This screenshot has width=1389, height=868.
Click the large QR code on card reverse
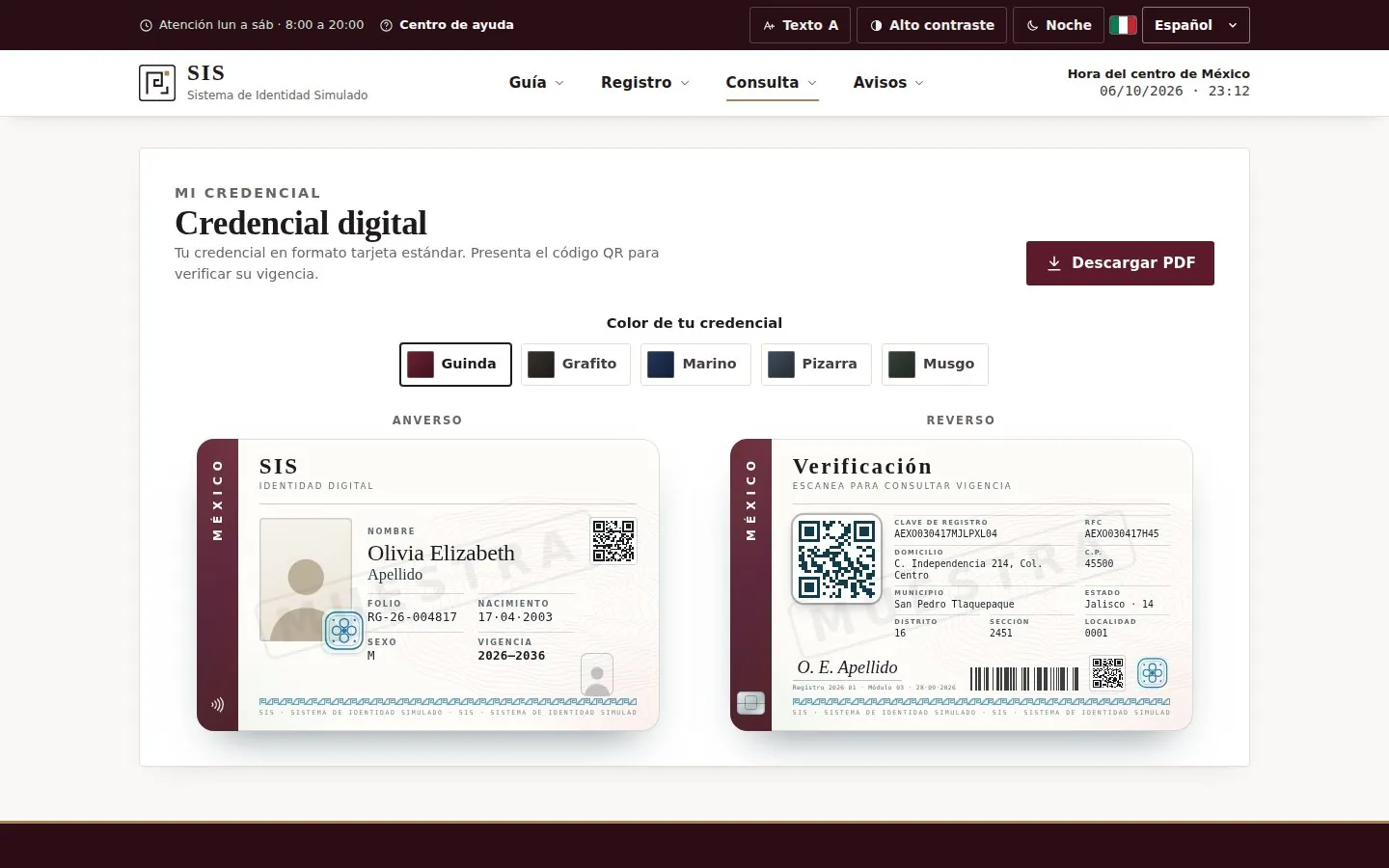tap(837, 559)
